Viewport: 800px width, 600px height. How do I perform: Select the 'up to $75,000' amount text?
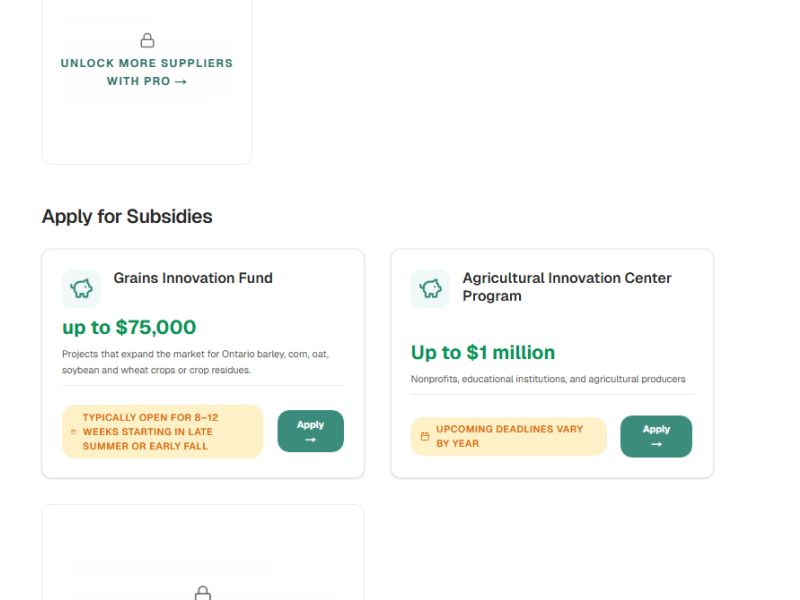pyautogui.click(x=129, y=327)
